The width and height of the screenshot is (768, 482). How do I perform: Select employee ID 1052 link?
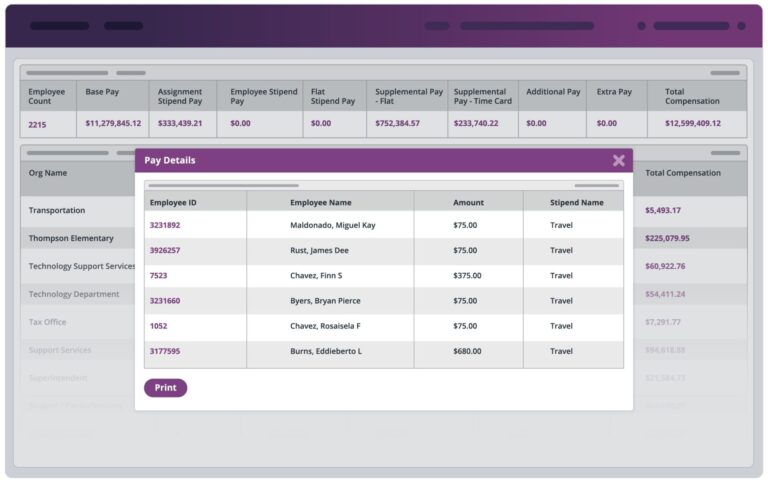(158, 326)
